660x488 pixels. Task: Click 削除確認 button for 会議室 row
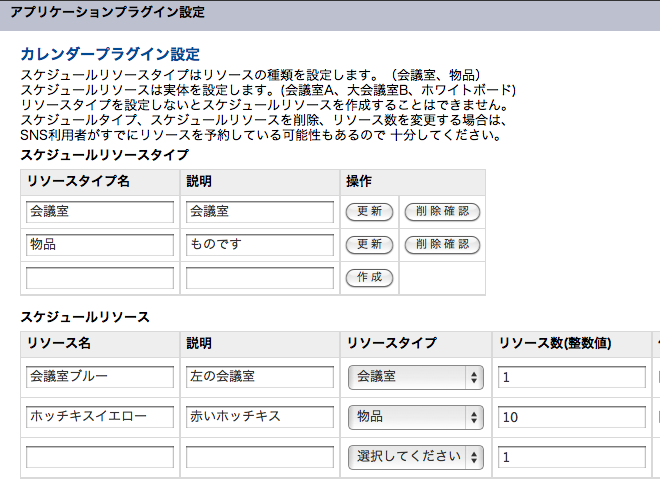[441, 212]
